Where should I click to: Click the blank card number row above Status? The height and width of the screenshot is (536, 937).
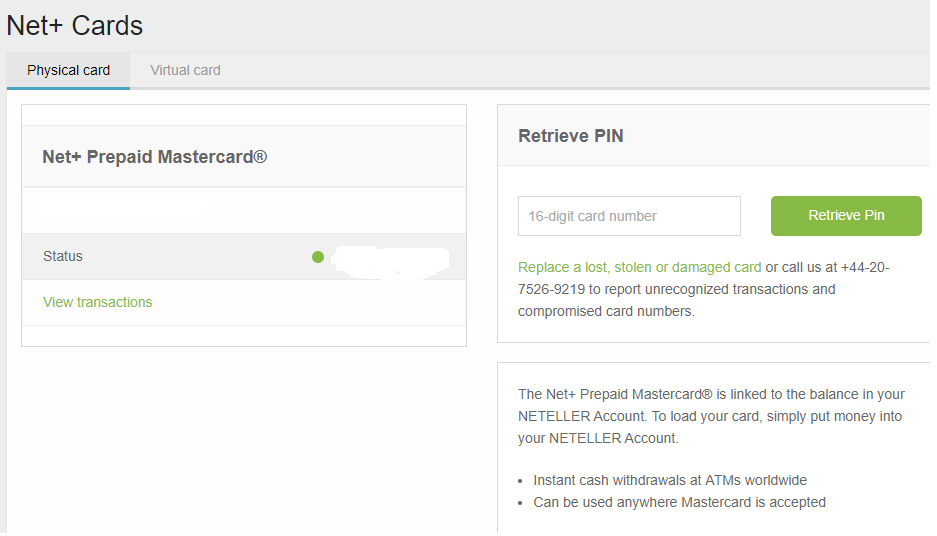244,210
